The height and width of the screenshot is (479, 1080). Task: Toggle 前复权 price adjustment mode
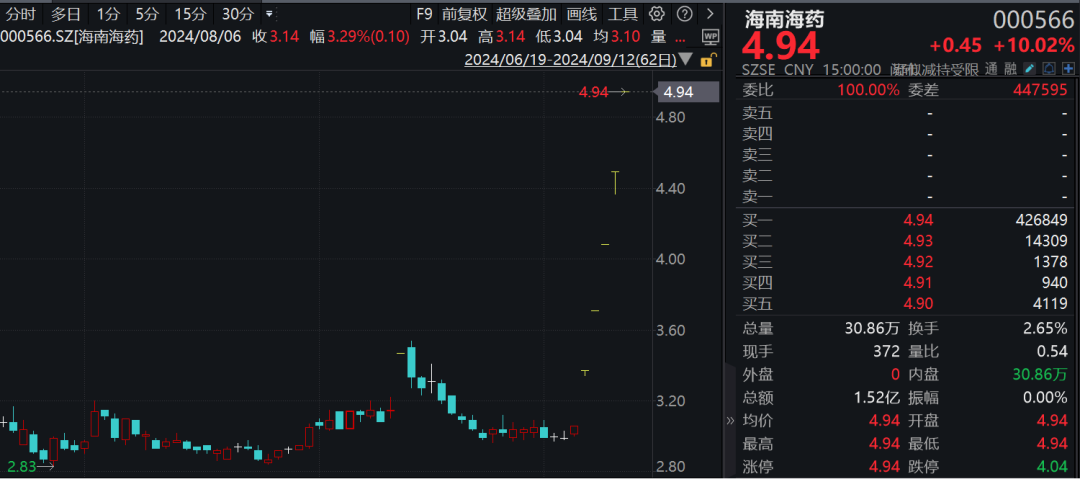coord(465,14)
